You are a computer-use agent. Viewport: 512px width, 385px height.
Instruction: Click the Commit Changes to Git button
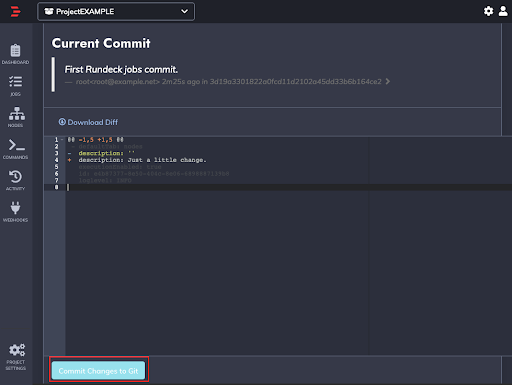click(x=98, y=371)
